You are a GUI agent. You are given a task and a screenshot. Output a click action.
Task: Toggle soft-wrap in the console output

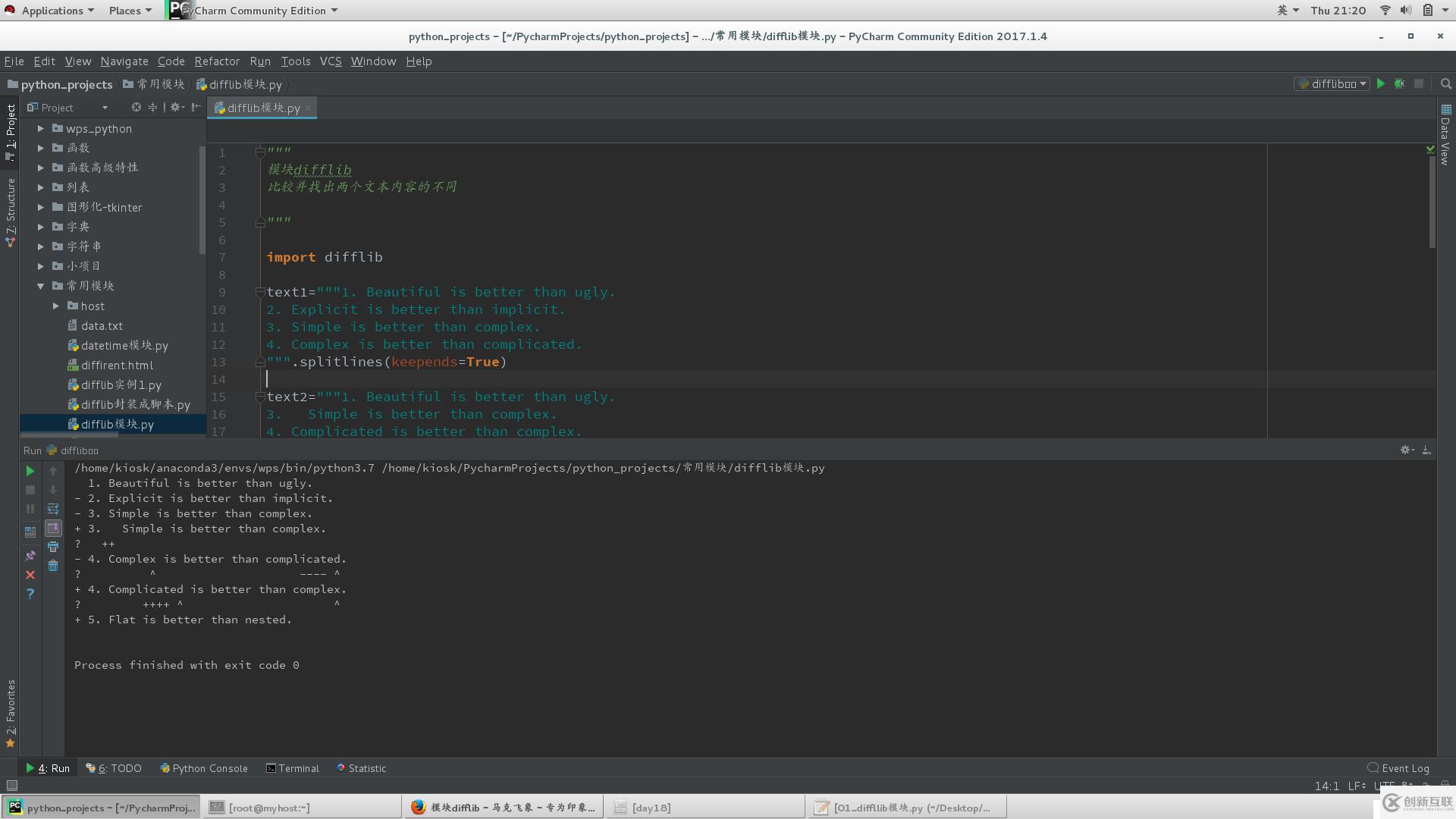[x=53, y=509]
